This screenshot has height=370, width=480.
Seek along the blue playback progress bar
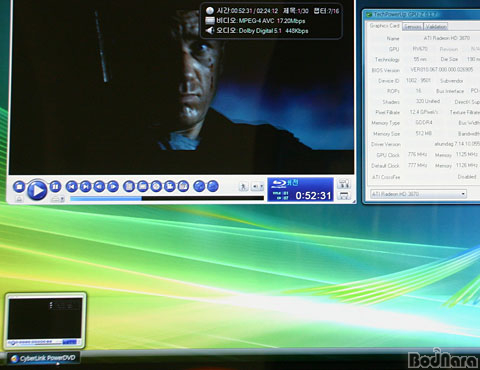click(167, 198)
